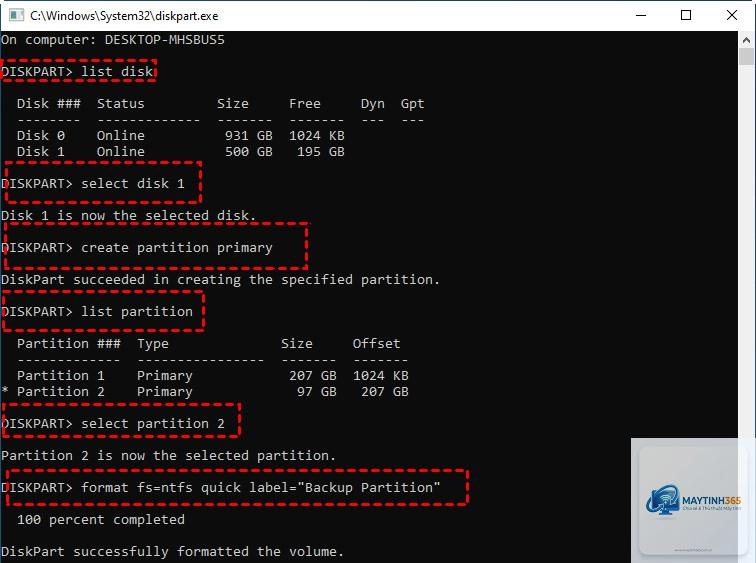Click the 'Partition 2' row label
The height and width of the screenshot is (563, 756).
pos(61,391)
